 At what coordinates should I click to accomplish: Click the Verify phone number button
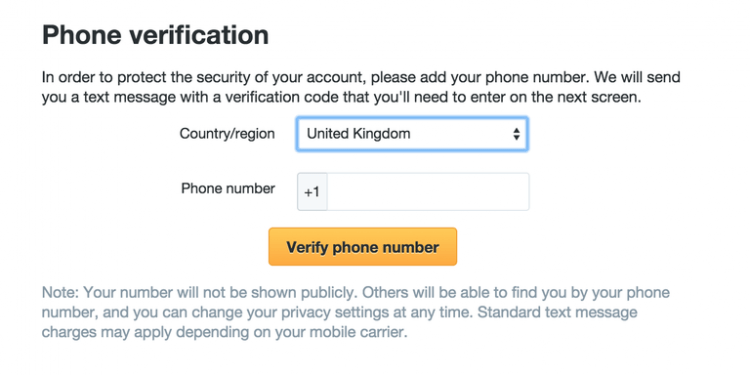point(363,247)
